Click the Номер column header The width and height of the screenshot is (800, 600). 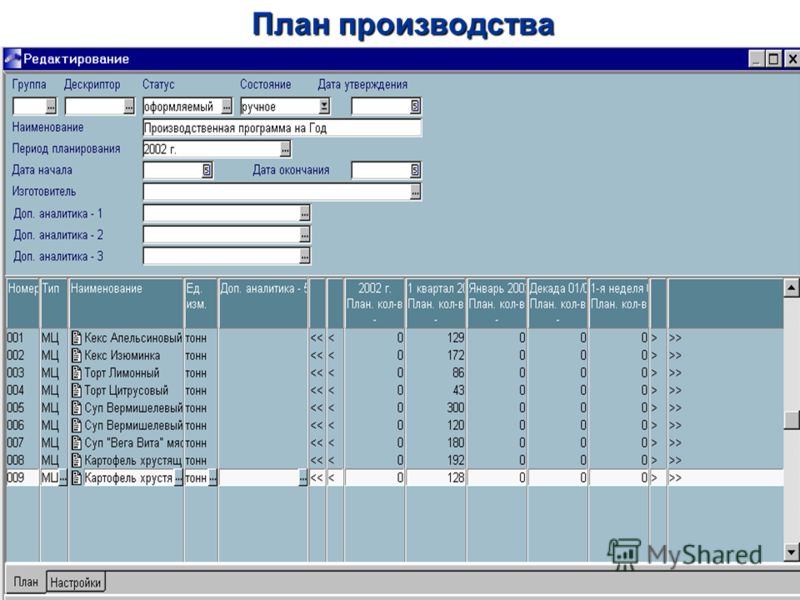point(23,303)
